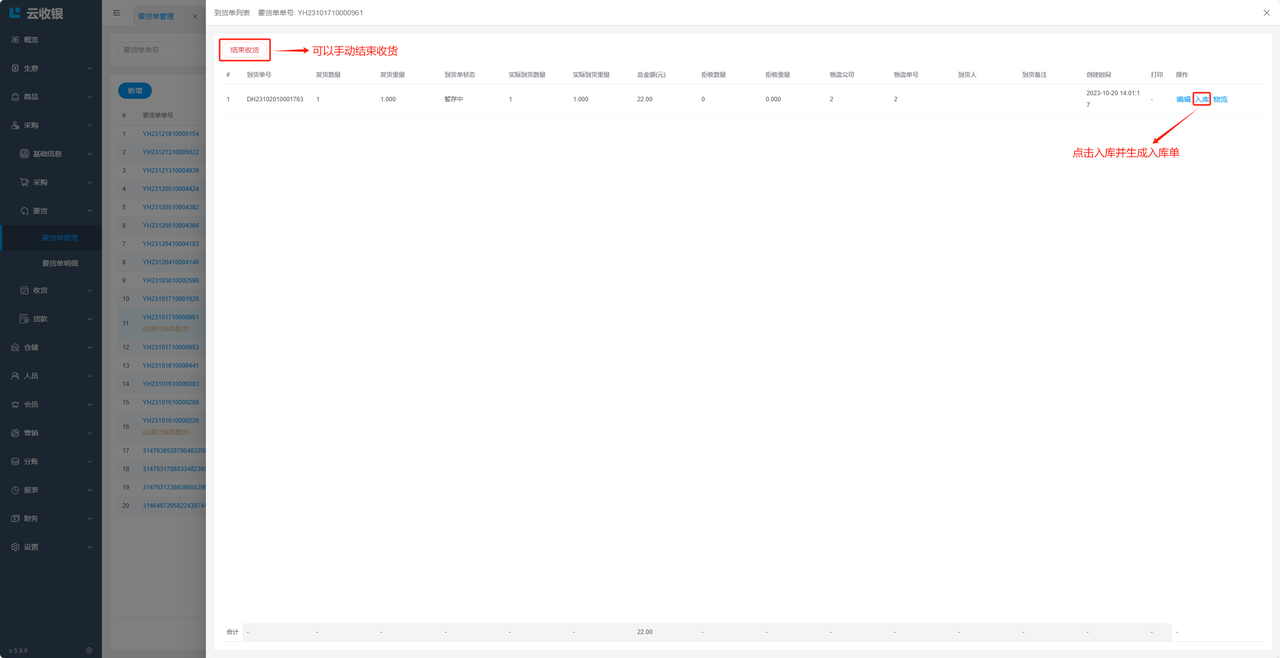Viewport: 1280px width, 658px height.
Task: Open 要货单明细 menu item
Action: [60, 263]
